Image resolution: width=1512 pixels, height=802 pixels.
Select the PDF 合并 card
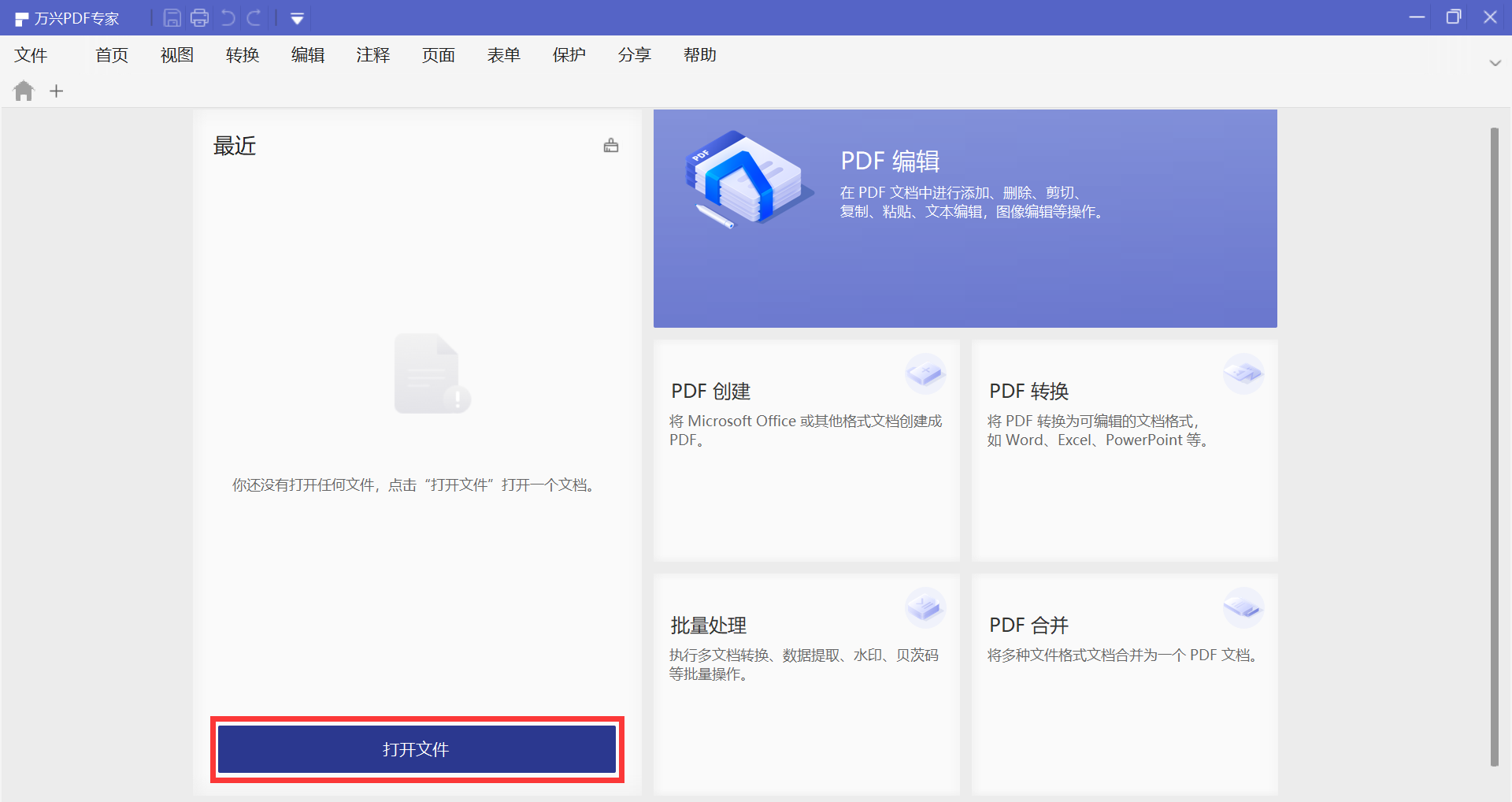[1124, 684]
